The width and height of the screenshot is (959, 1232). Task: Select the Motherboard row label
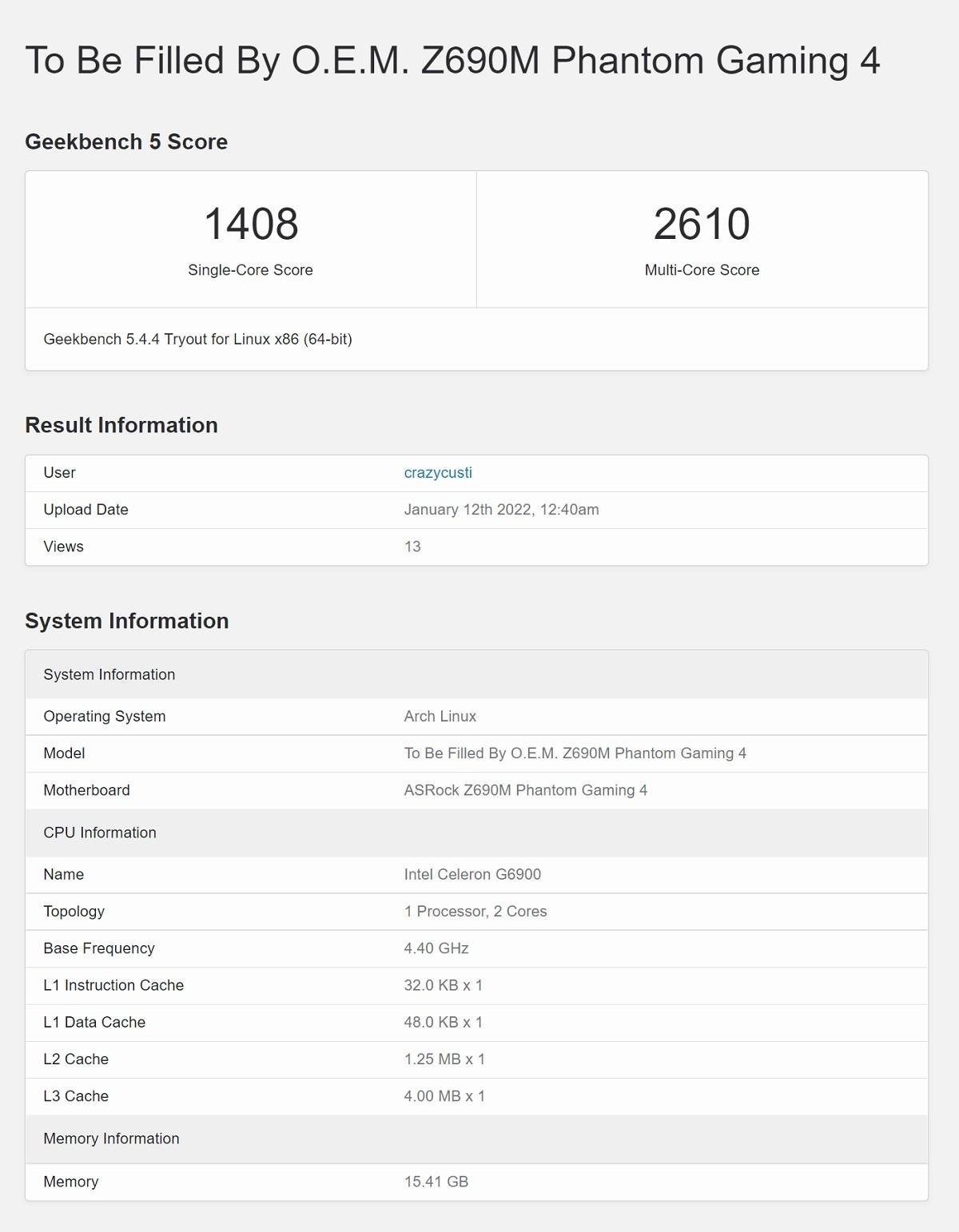[86, 790]
